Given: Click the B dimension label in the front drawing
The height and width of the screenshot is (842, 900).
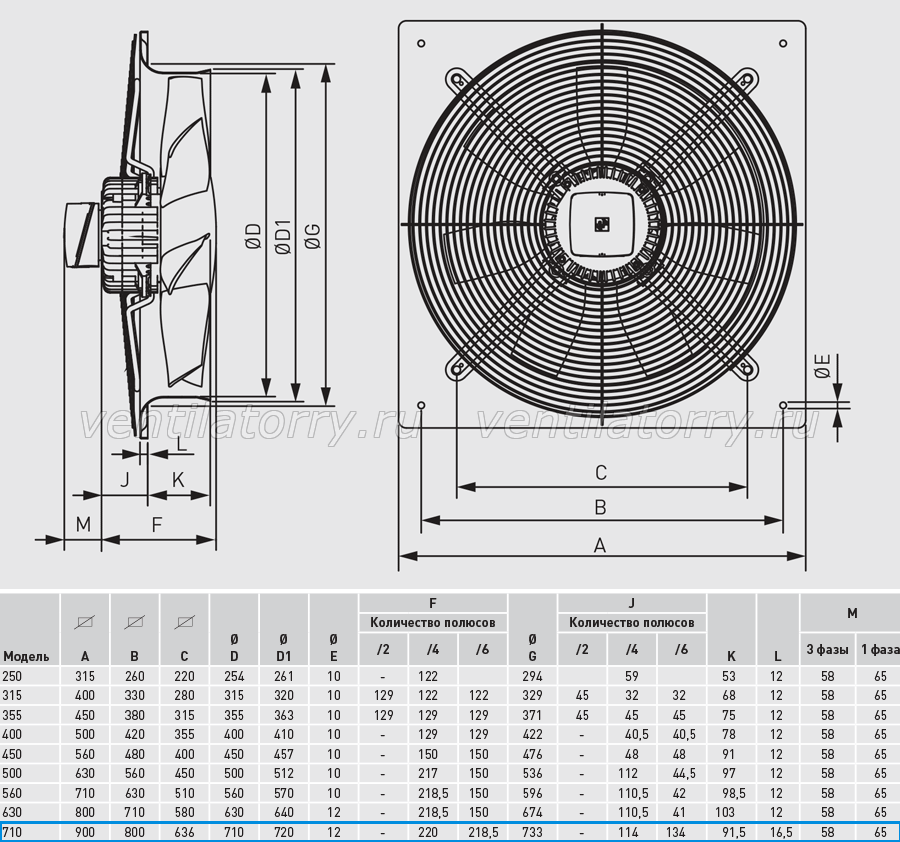Looking at the screenshot, I should 600,507.
